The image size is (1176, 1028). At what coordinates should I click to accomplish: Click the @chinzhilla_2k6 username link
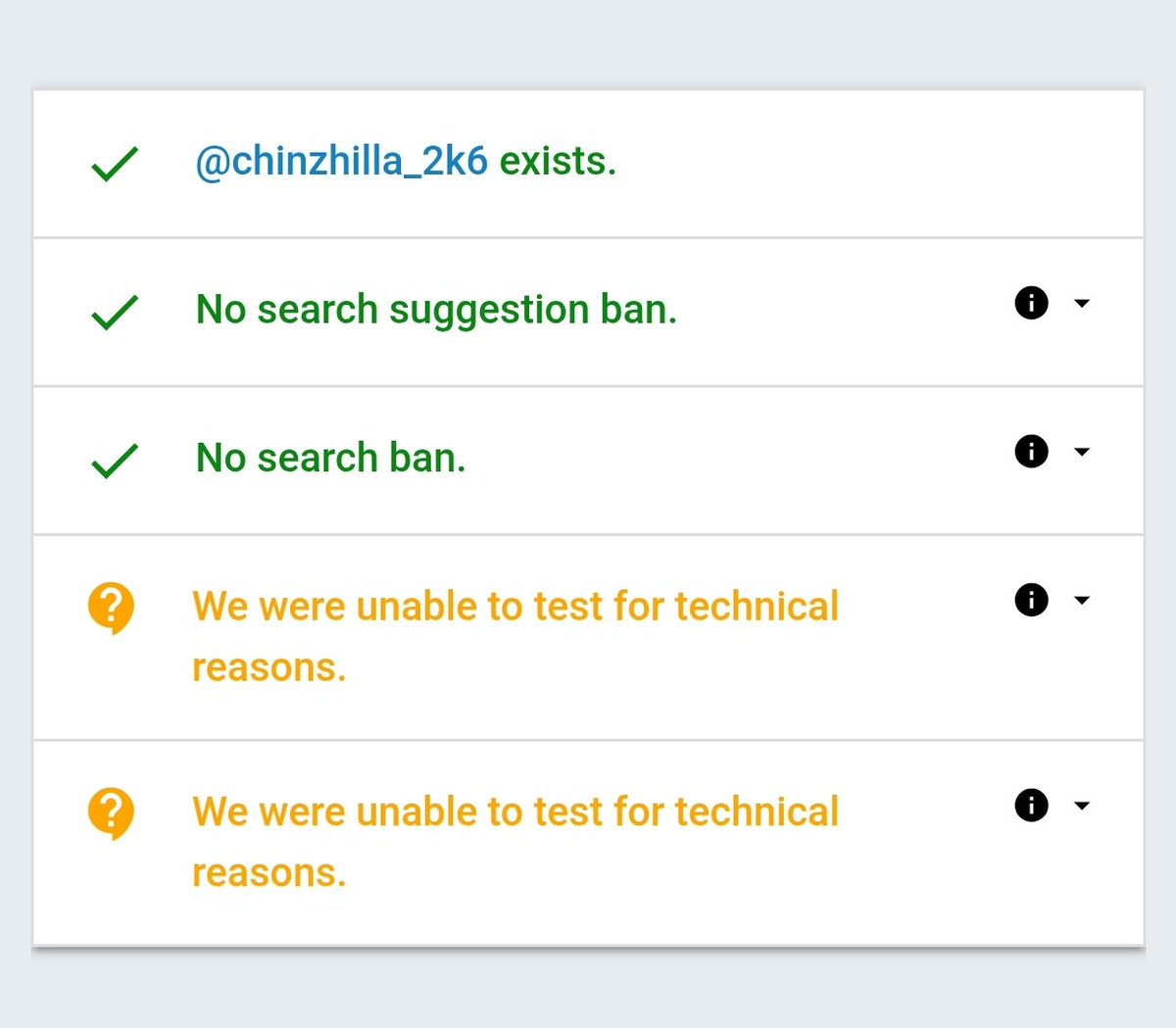click(x=341, y=162)
